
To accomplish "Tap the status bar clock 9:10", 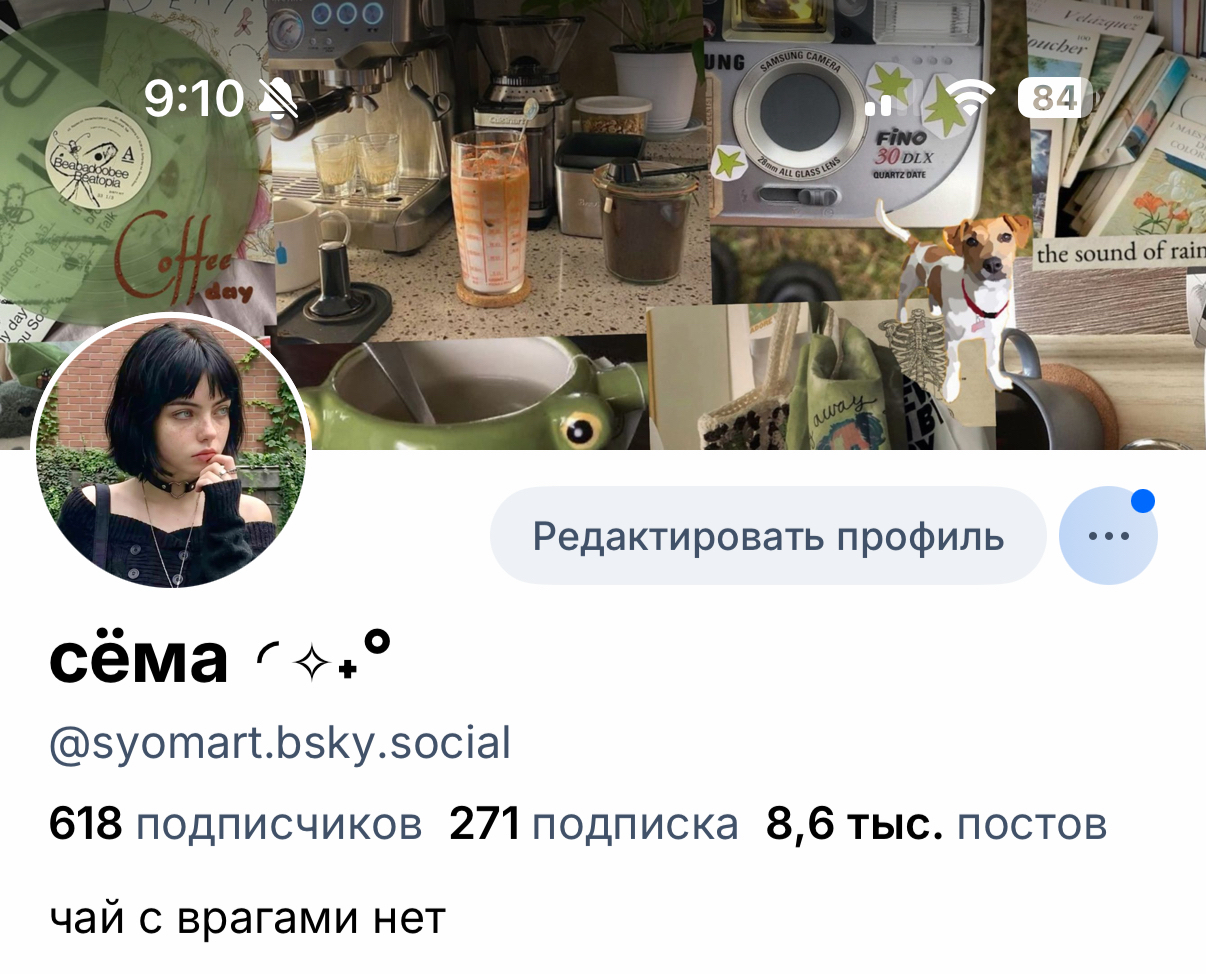I will click(194, 98).
